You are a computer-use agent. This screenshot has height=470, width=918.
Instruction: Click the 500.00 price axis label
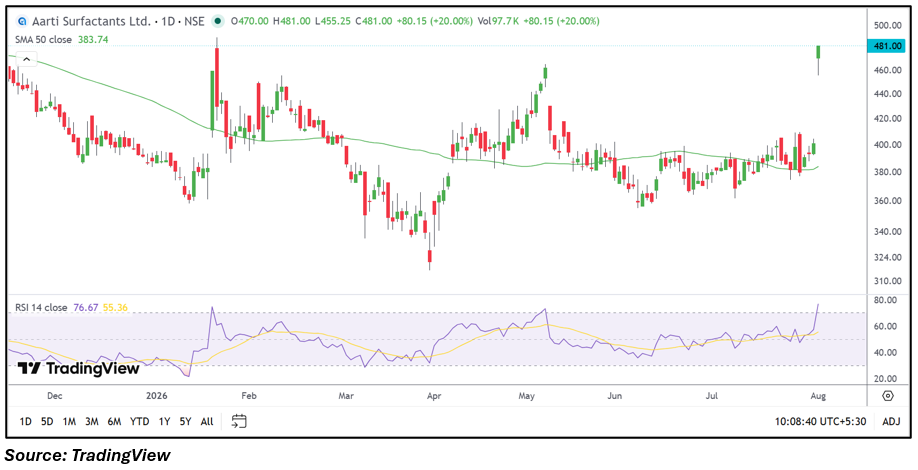coord(886,25)
